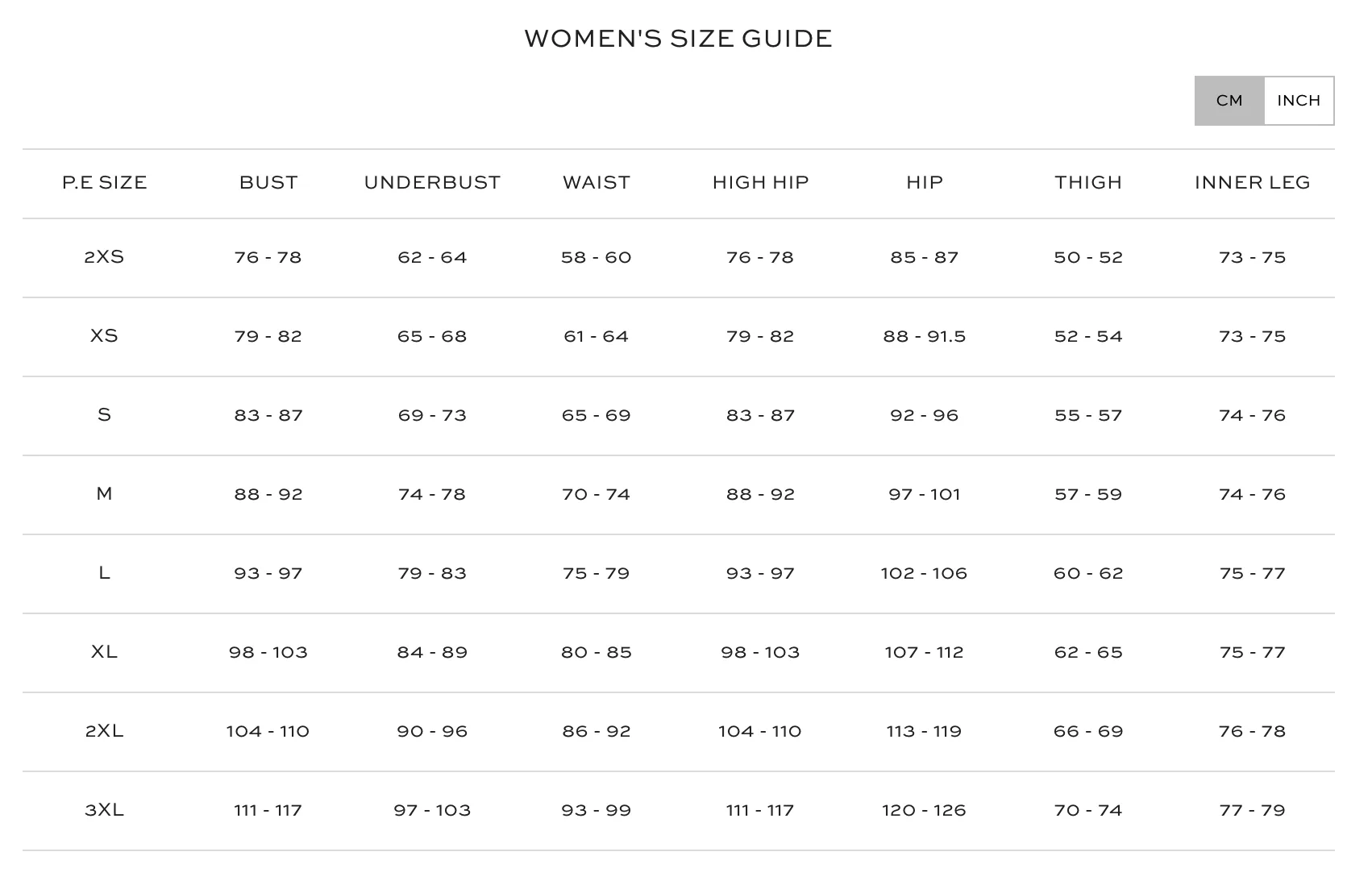Select the XS size row label

coord(104,336)
